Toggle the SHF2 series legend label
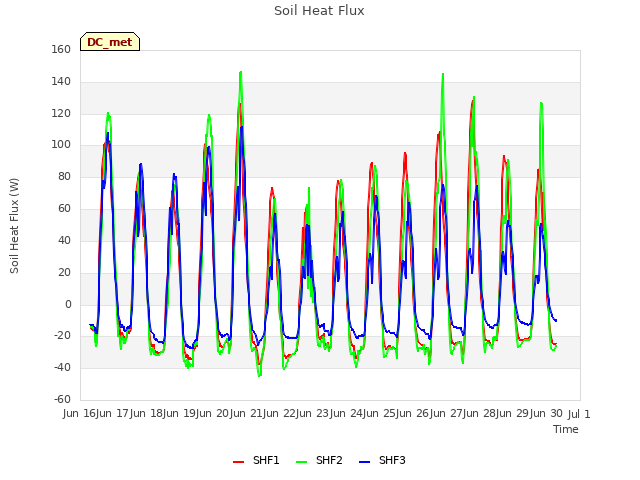Viewport: 640px width, 480px height. point(329,460)
